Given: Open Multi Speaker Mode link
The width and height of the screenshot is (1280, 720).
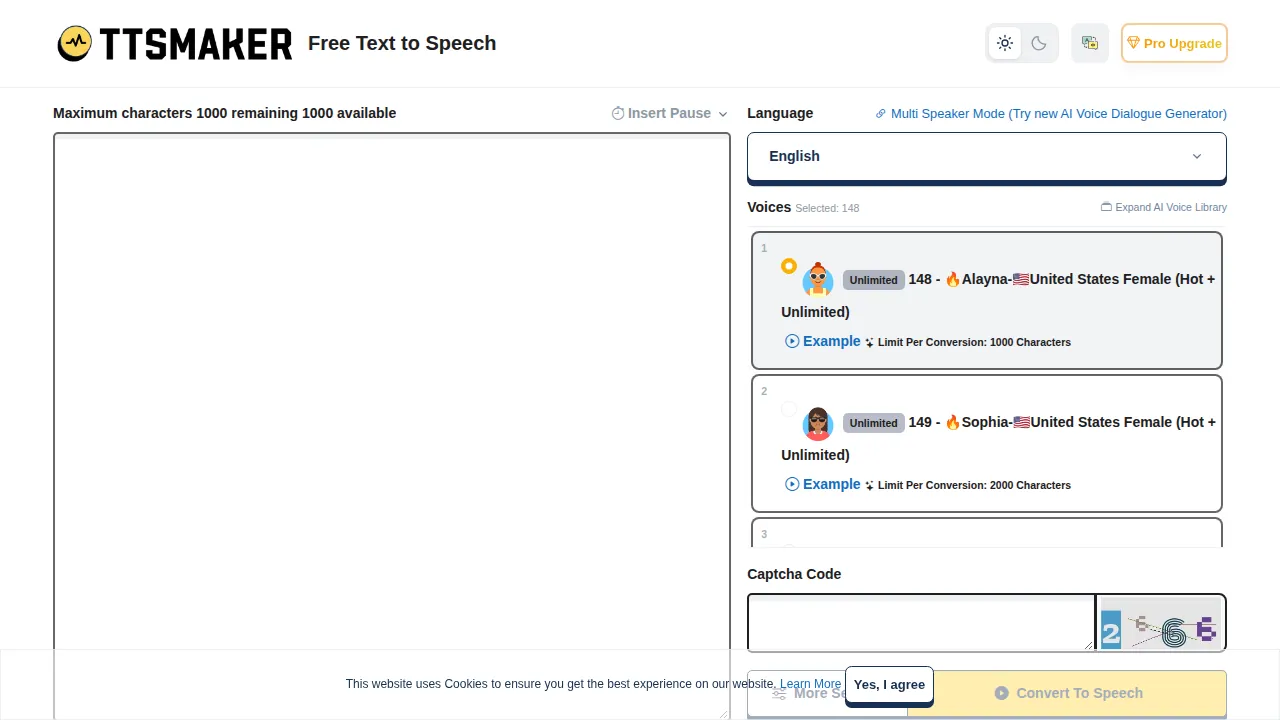Looking at the screenshot, I should 1051,114.
